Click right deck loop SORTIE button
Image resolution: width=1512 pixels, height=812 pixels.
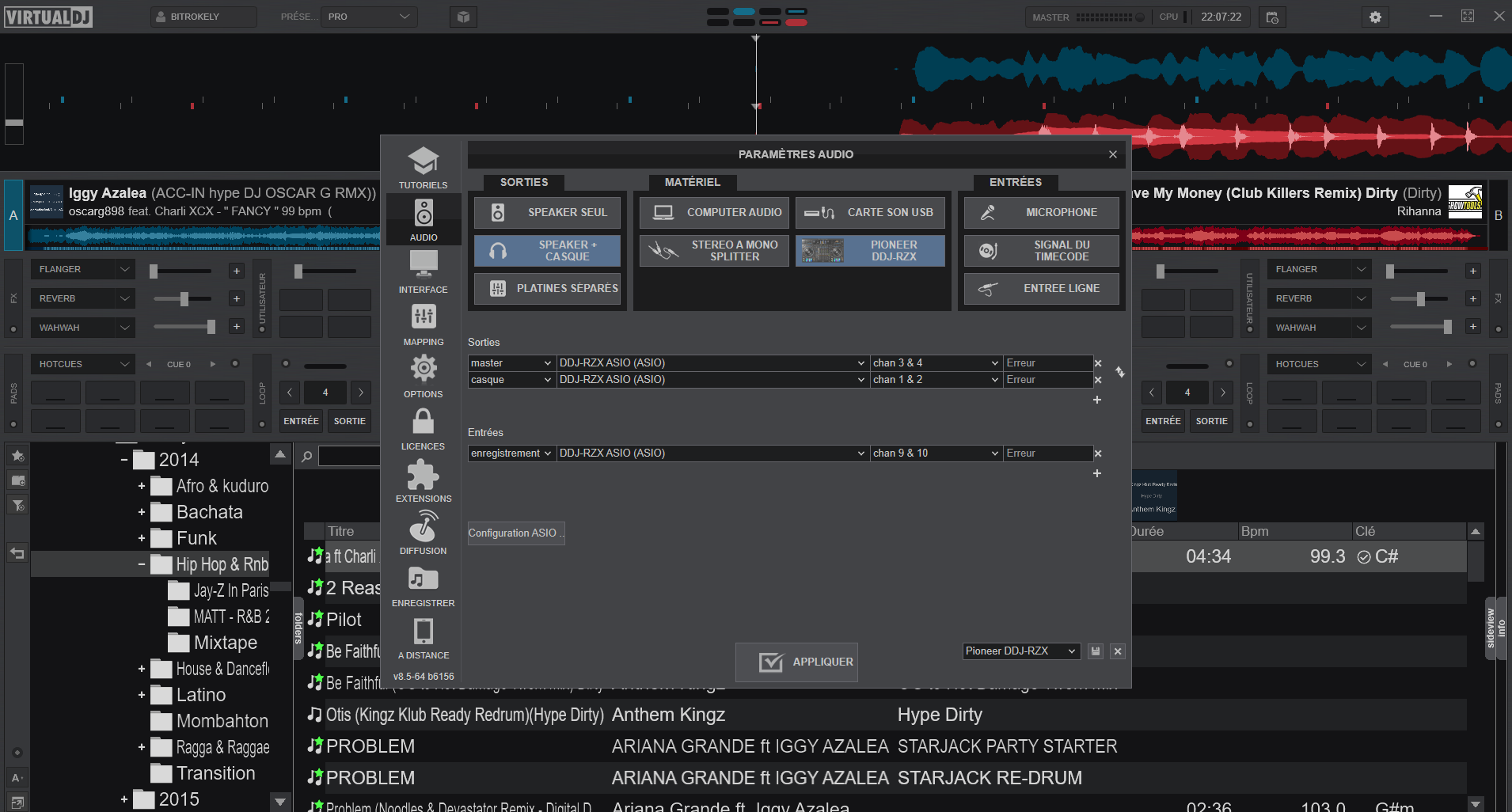click(x=1211, y=421)
